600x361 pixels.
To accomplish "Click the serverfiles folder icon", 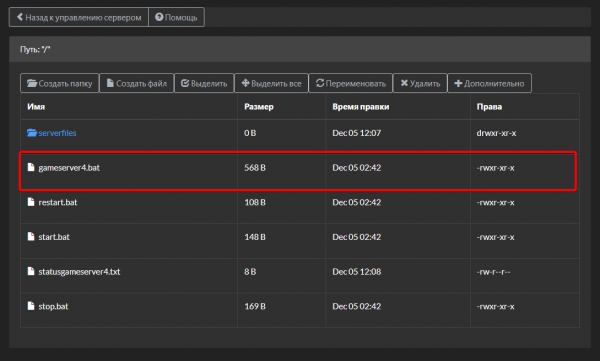I will (32, 133).
